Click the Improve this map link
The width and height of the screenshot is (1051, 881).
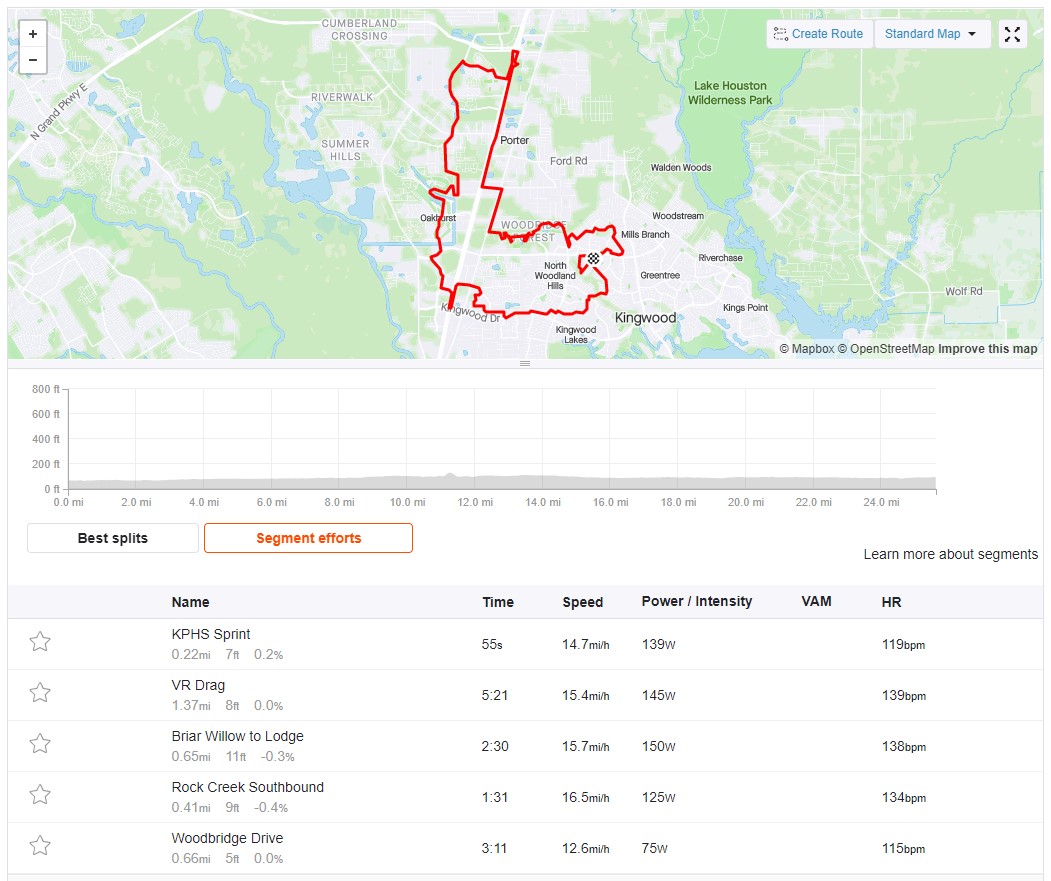tap(987, 349)
